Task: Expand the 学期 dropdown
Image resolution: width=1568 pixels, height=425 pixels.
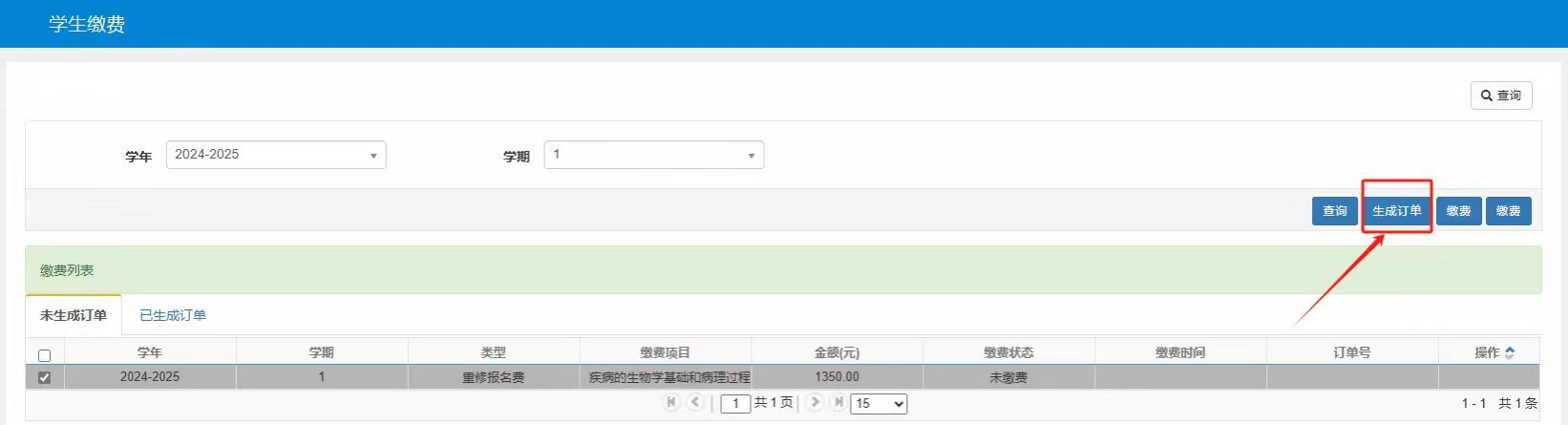Action: pyautogui.click(x=653, y=155)
